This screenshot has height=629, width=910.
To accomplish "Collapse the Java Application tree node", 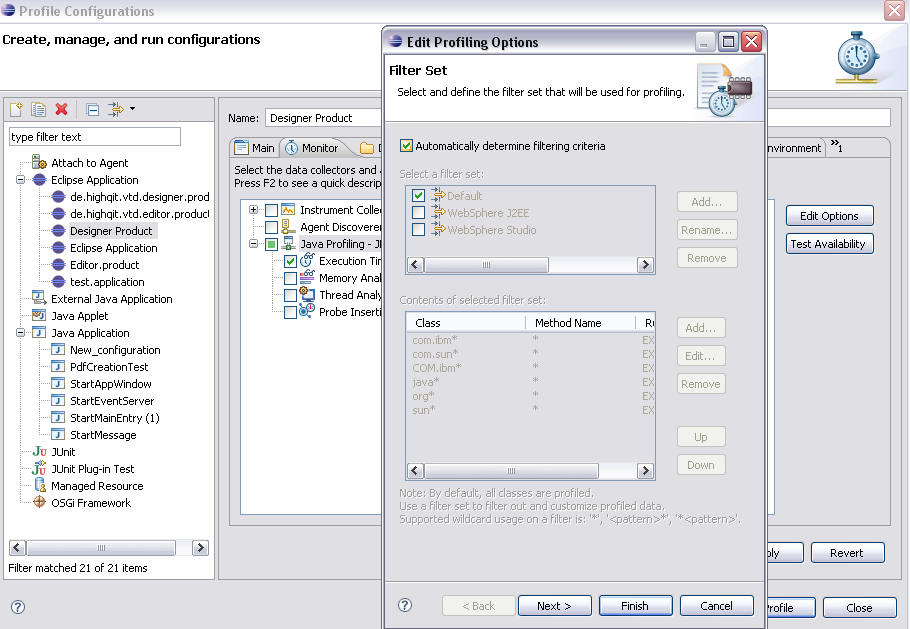I will click(20, 332).
